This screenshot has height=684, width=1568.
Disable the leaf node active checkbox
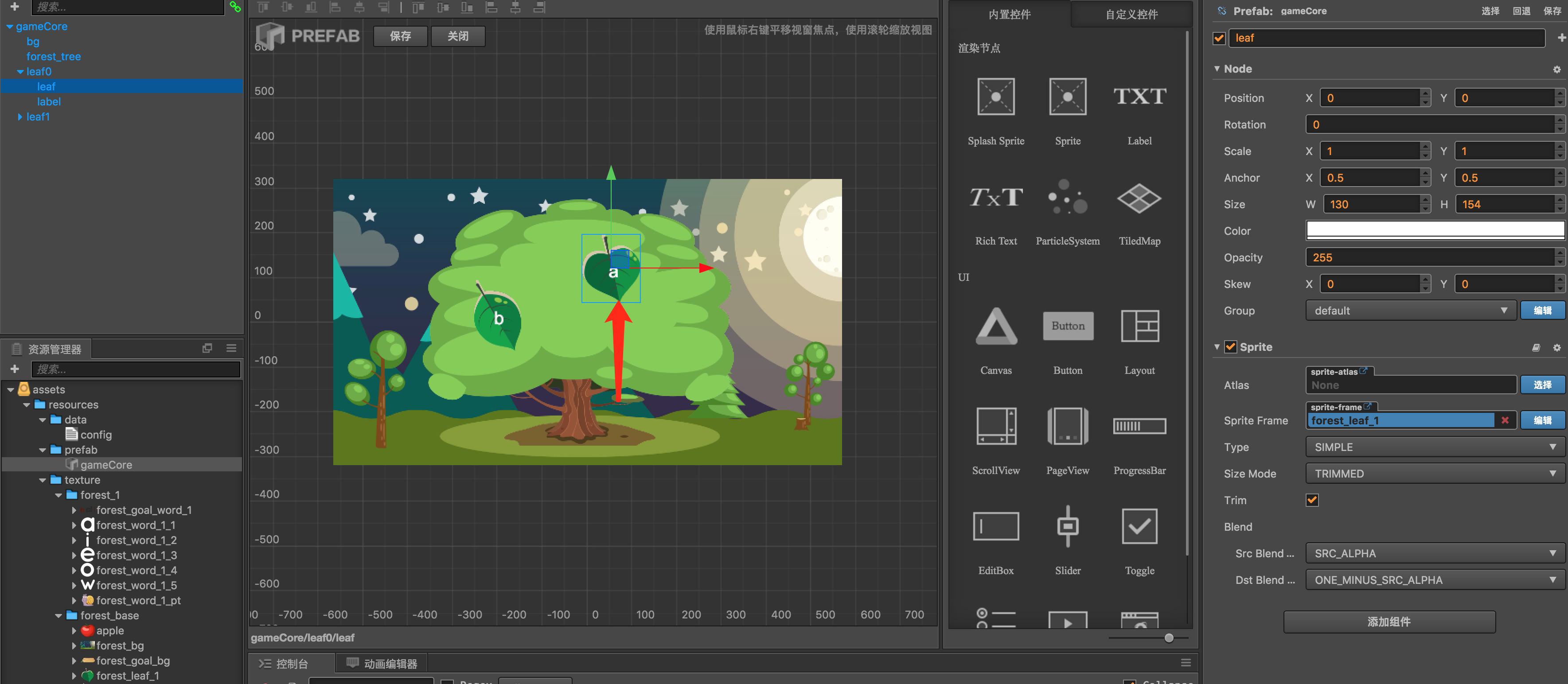(1219, 39)
